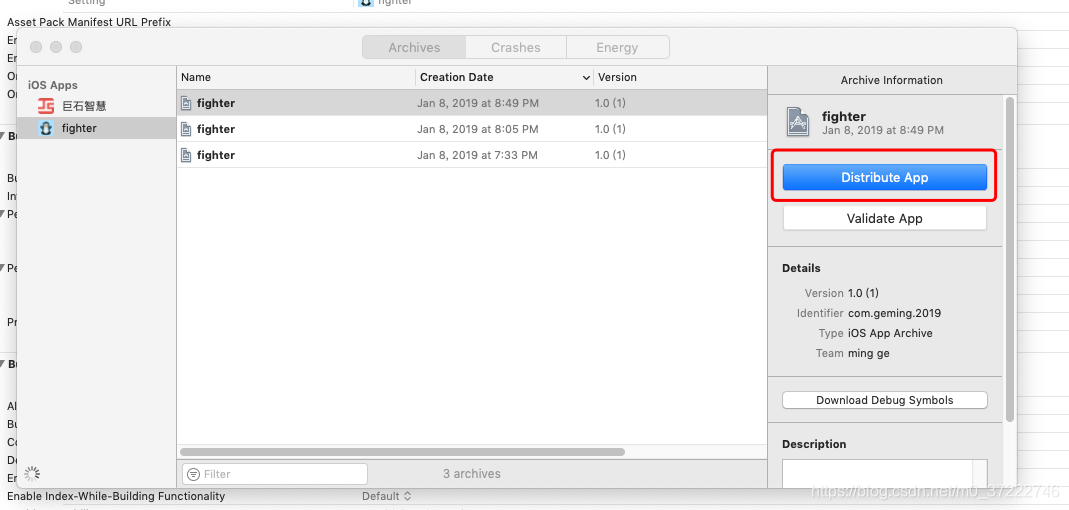Select the 巨石智慧 app in sidebar
The height and width of the screenshot is (510, 1069).
[96, 106]
